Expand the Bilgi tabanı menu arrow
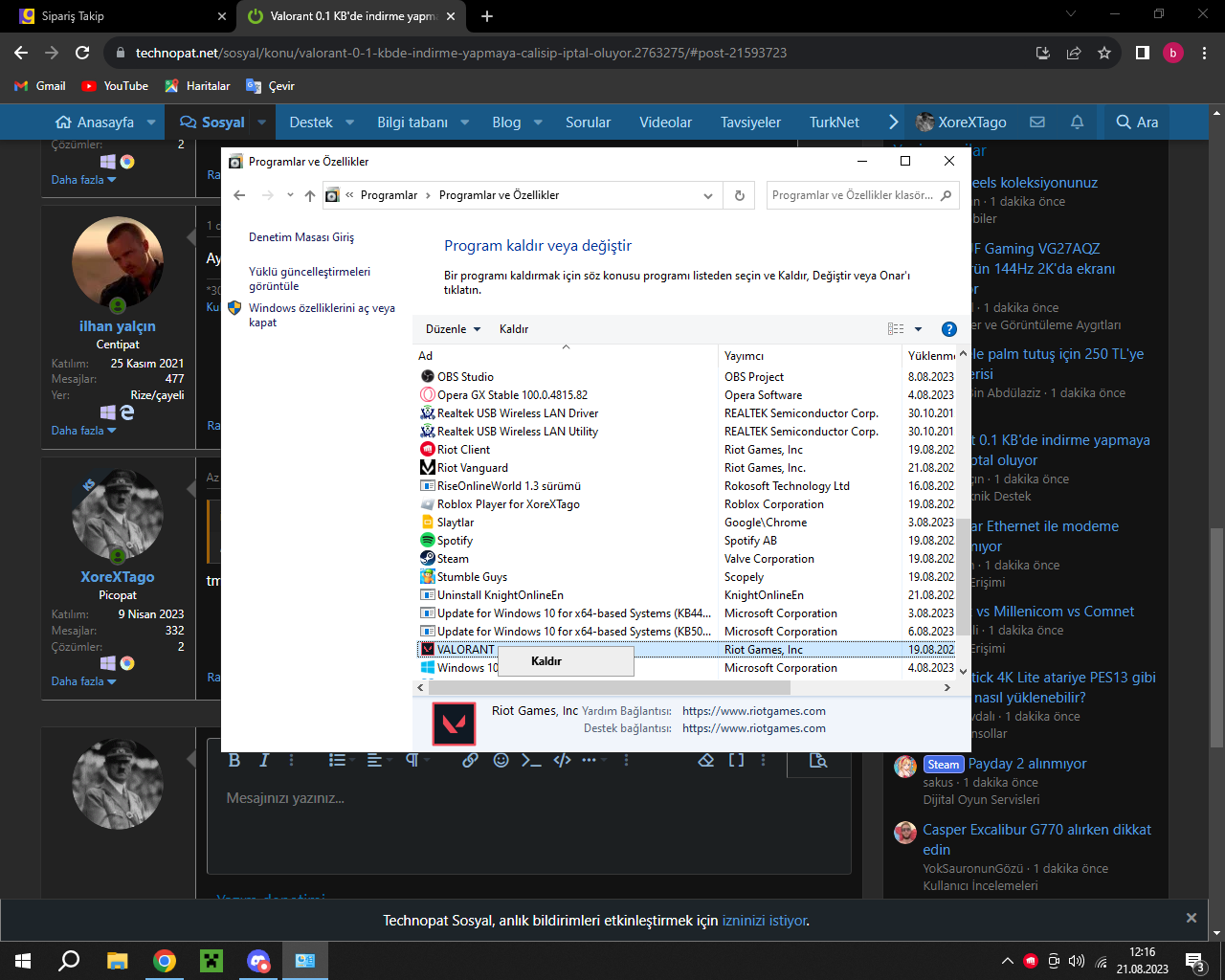 (465, 122)
